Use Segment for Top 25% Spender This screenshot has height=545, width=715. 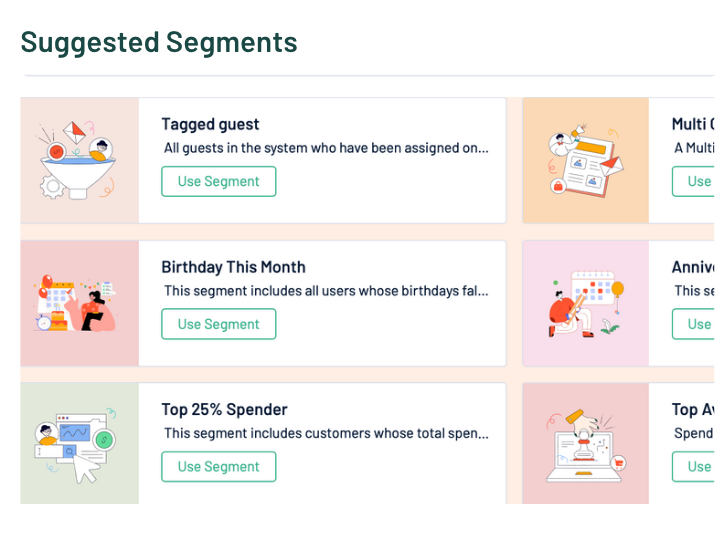point(218,466)
